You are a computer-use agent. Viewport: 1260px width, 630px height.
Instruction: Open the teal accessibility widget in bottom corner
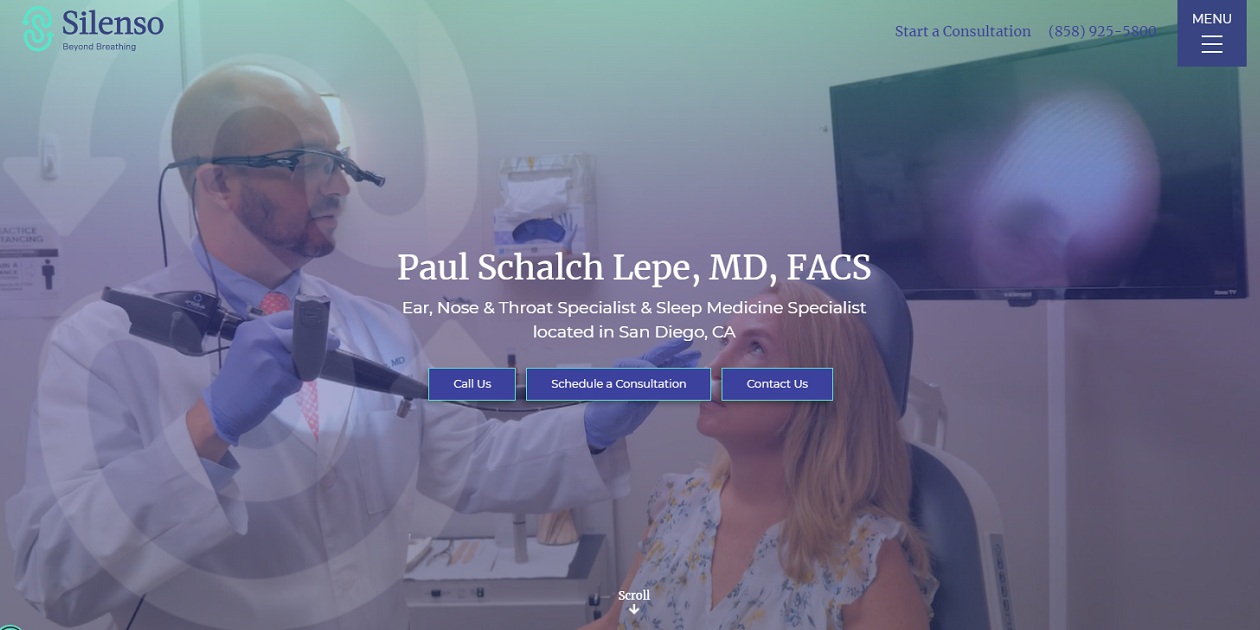pyautogui.click(x=9, y=627)
